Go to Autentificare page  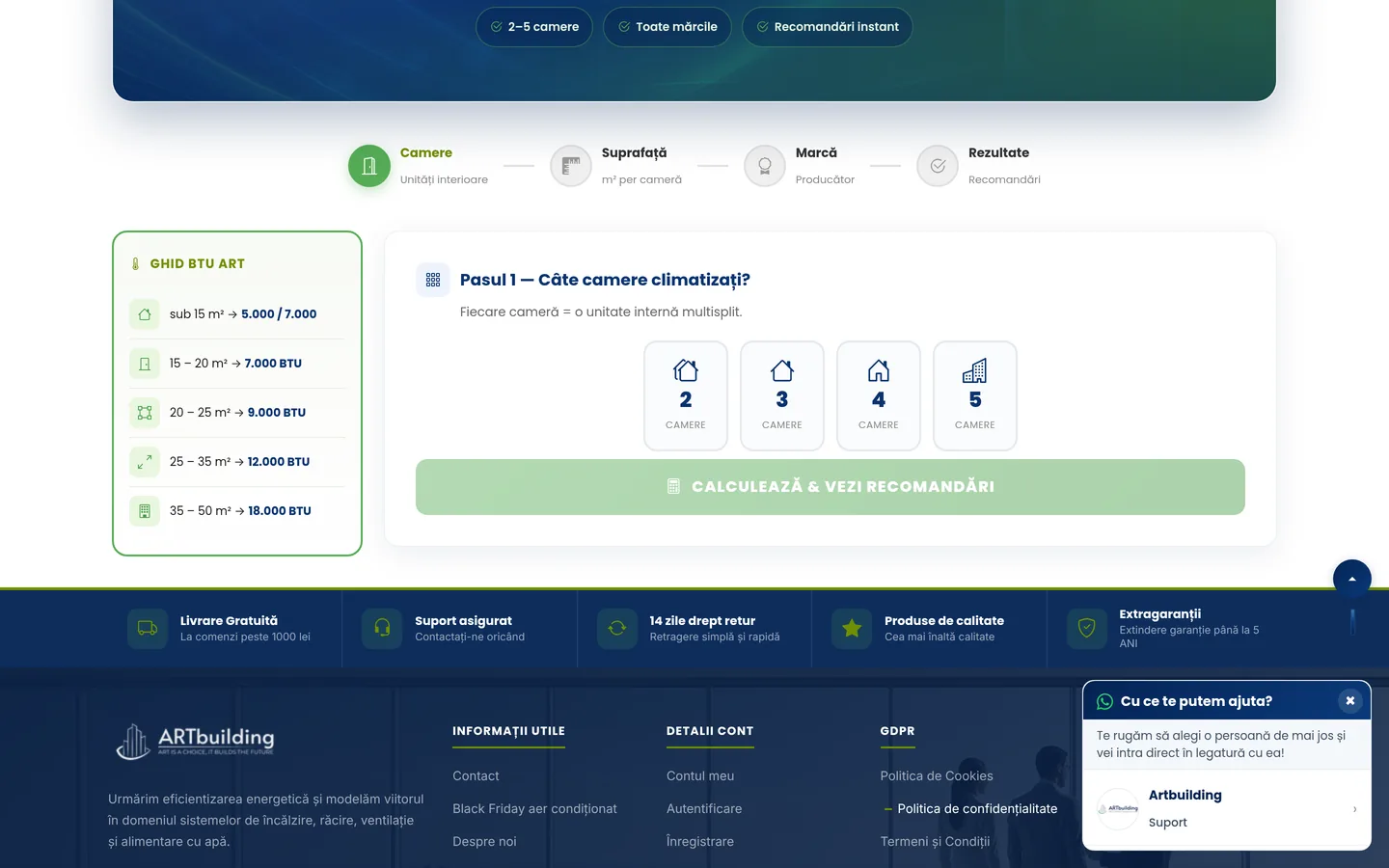(x=704, y=809)
